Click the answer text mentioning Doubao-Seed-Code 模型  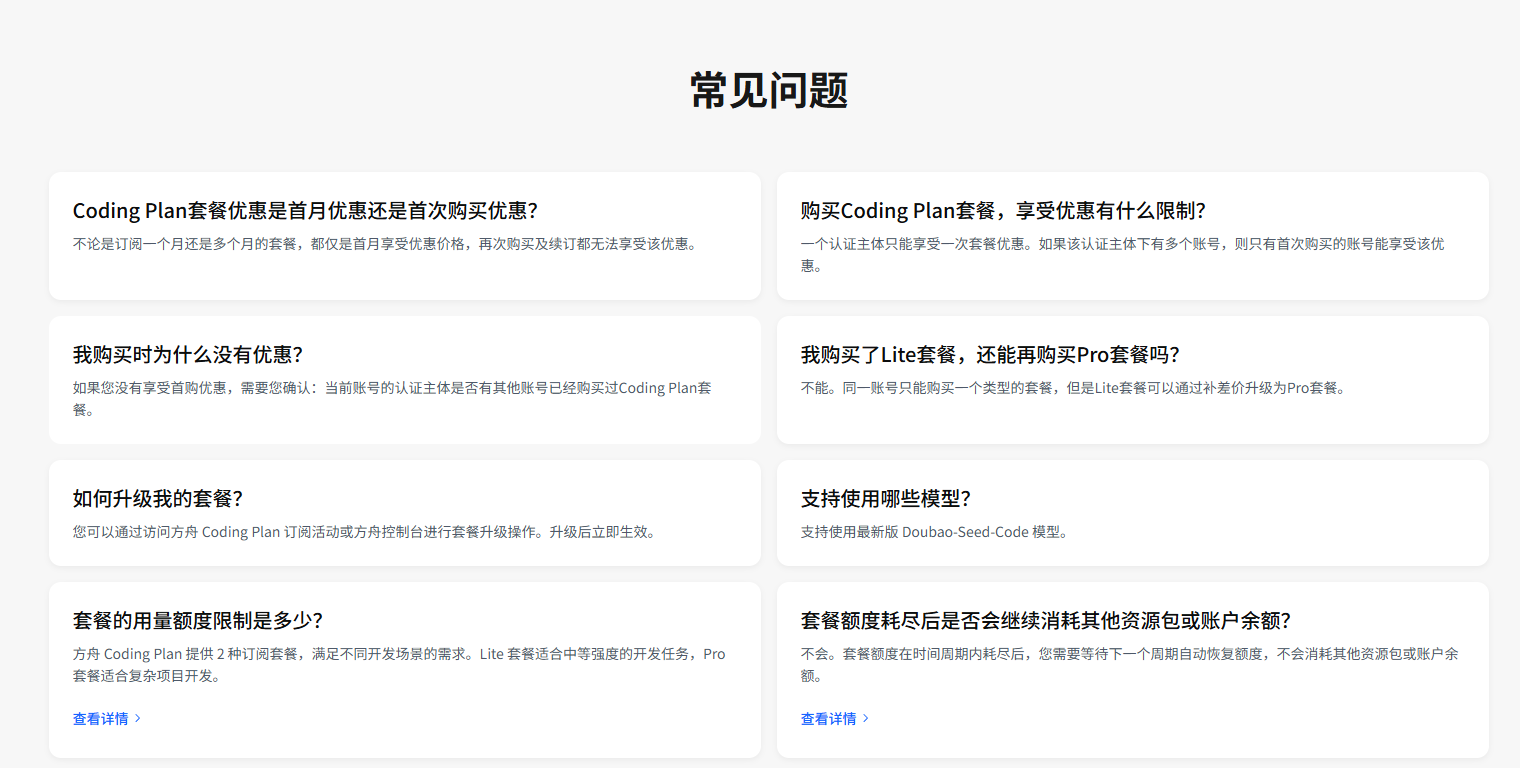click(936, 532)
